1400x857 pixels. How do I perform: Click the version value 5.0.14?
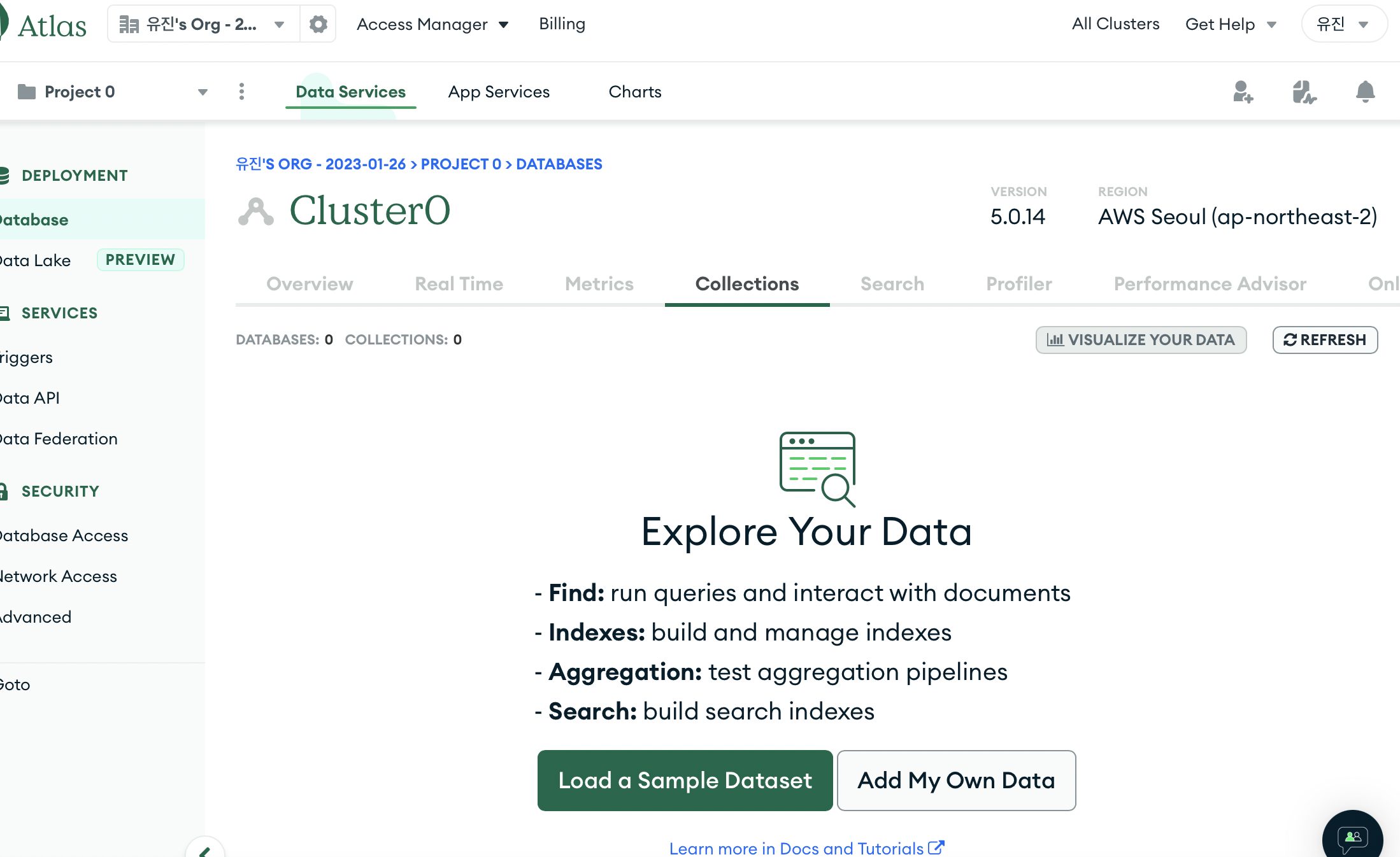1017,217
